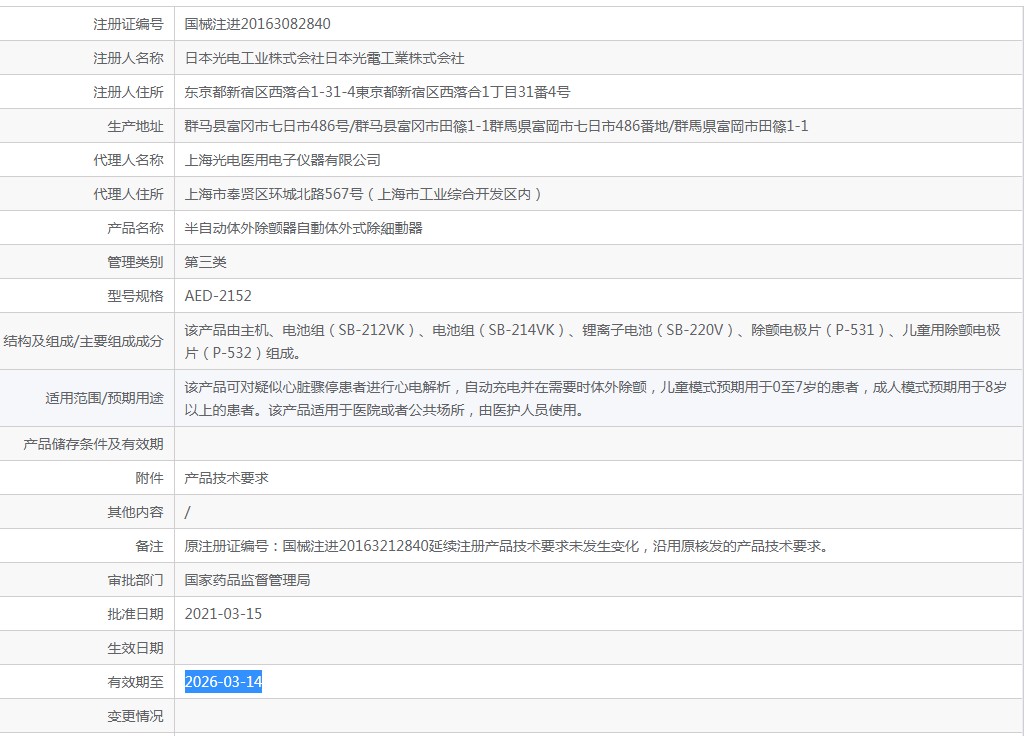Click the slash value in 其他内容 row
This screenshot has width=1025, height=736.
pyautogui.click(x=188, y=512)
